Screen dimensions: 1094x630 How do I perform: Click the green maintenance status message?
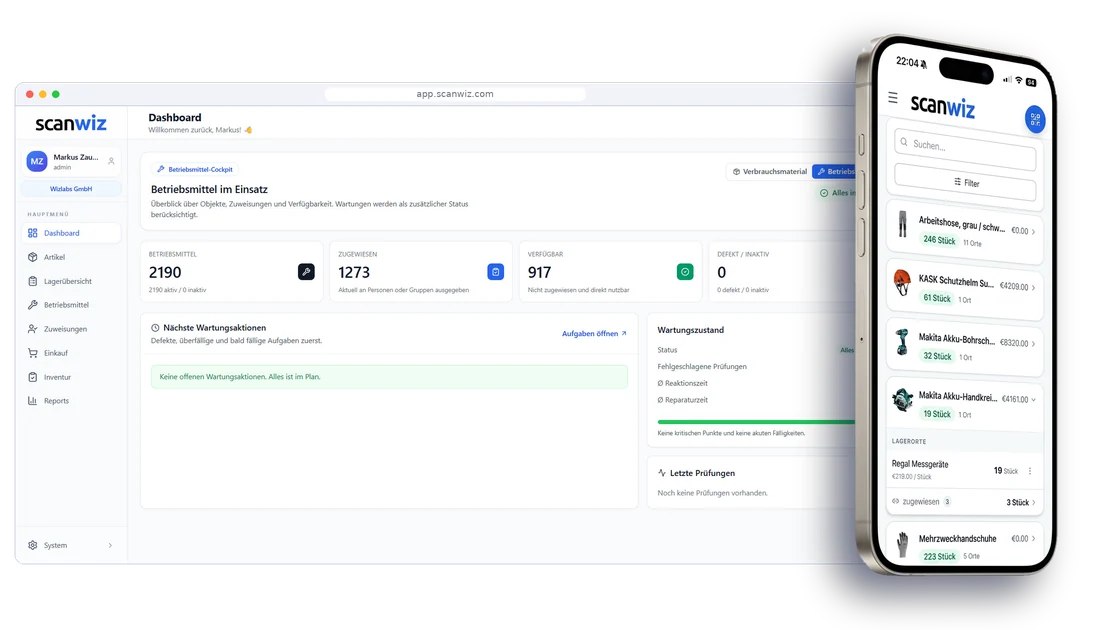click(x=389, y=377)
